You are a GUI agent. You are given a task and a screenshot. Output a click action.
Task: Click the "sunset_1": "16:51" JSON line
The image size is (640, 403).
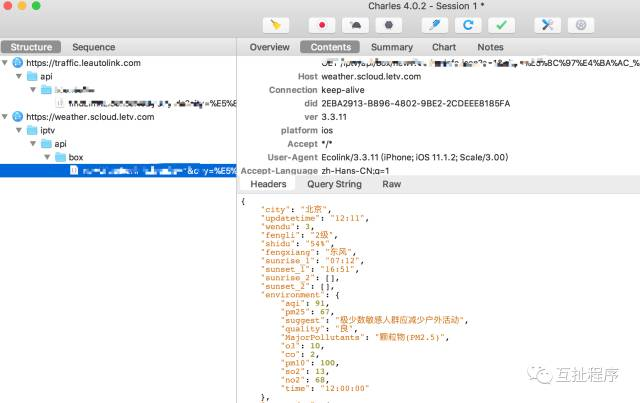(x=310, y=269)
